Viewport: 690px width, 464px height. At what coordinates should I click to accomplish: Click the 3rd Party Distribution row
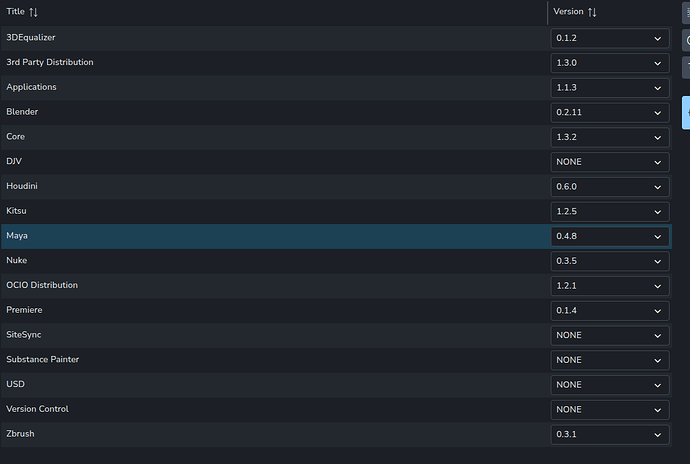point(336,63)
